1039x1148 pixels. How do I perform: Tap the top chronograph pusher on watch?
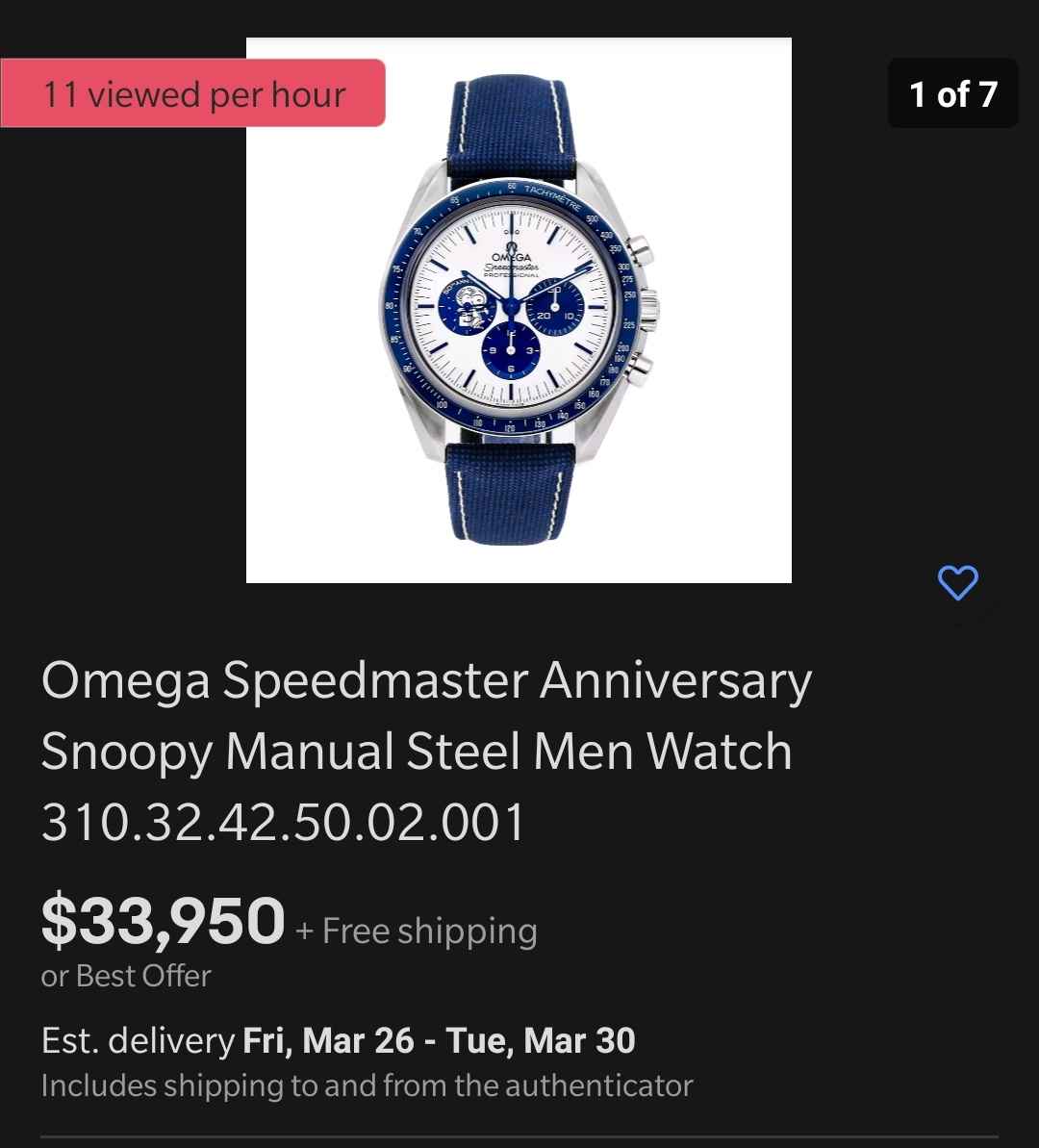638,252
